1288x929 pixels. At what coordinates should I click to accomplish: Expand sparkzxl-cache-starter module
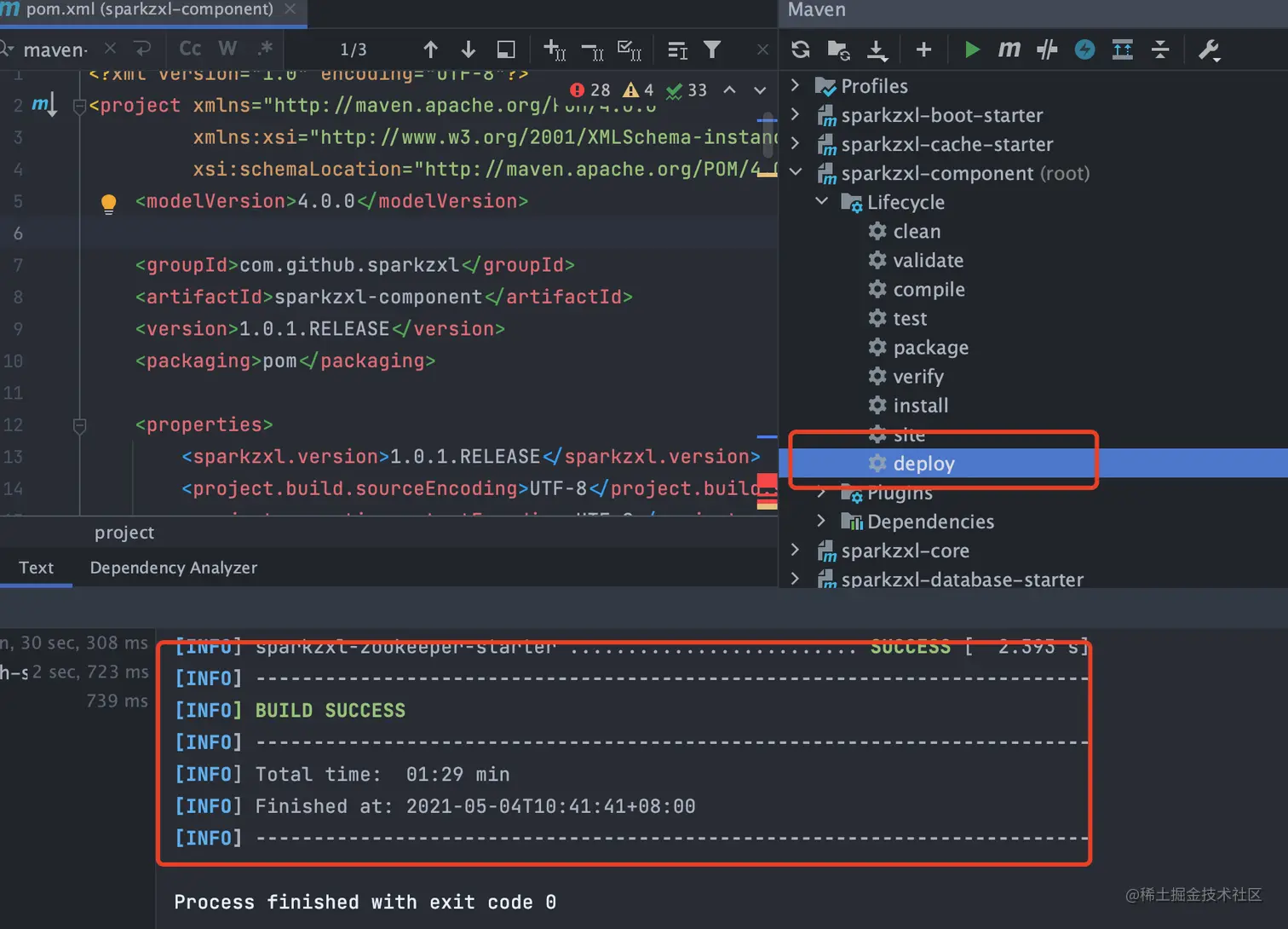pyautogui.click(x=795, y=143)
